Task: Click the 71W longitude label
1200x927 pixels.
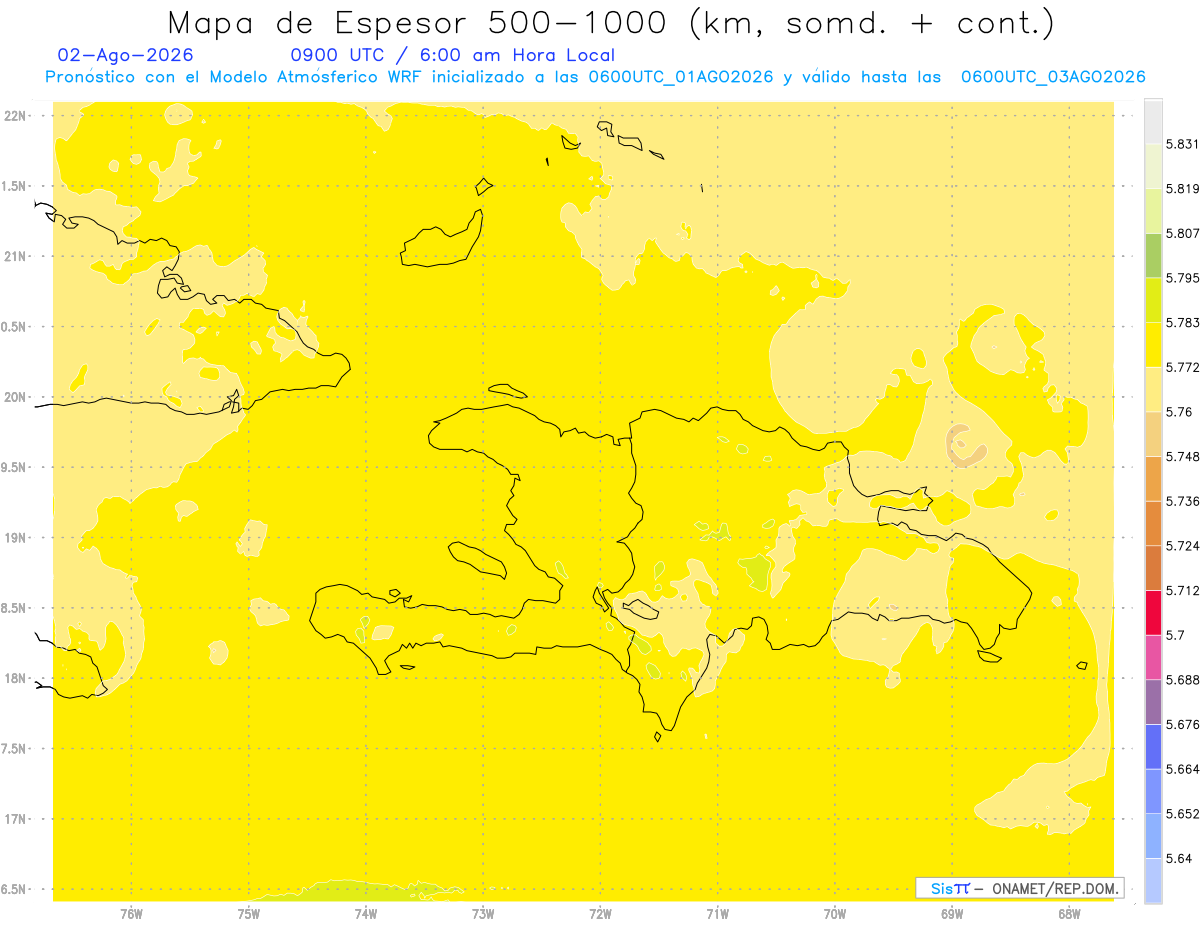Action: [x=717, y=912]
